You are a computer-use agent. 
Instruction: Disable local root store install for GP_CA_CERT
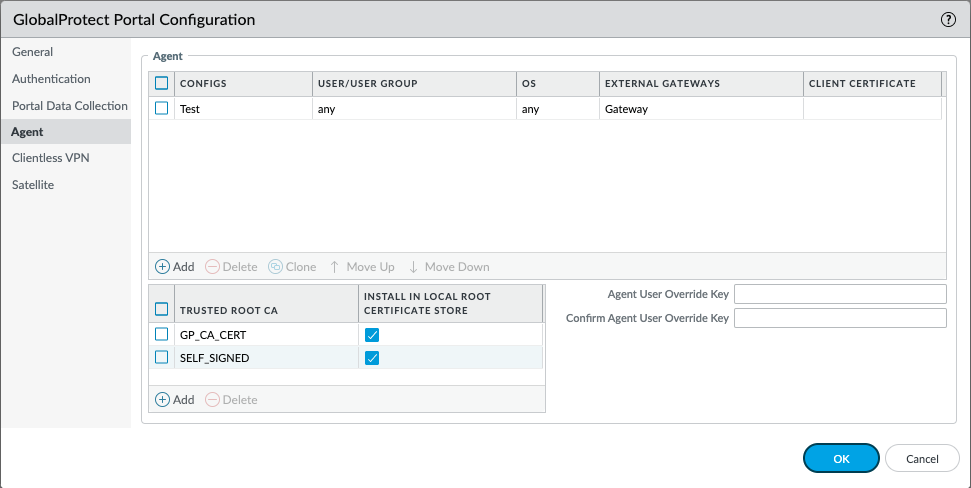click(372, 335)
